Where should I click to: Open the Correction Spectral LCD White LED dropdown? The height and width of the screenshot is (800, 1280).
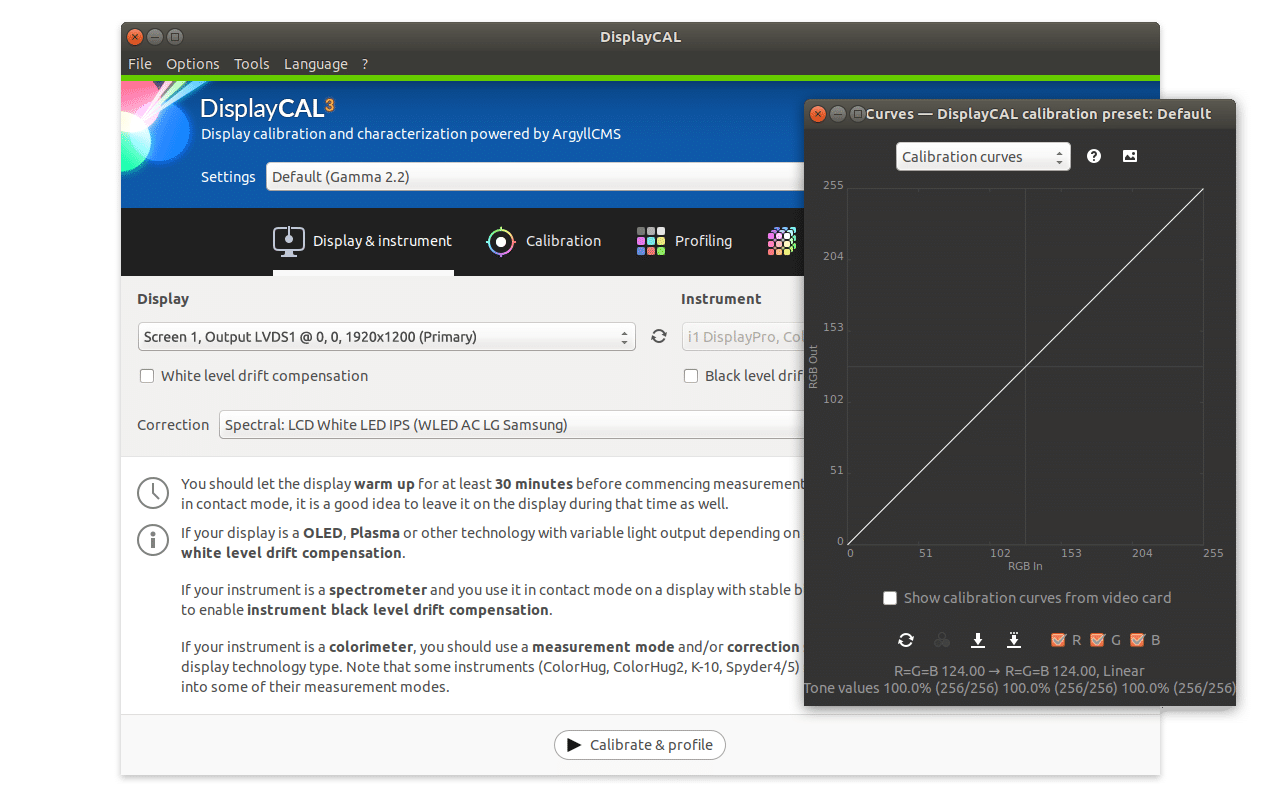(x=511, y=425)
